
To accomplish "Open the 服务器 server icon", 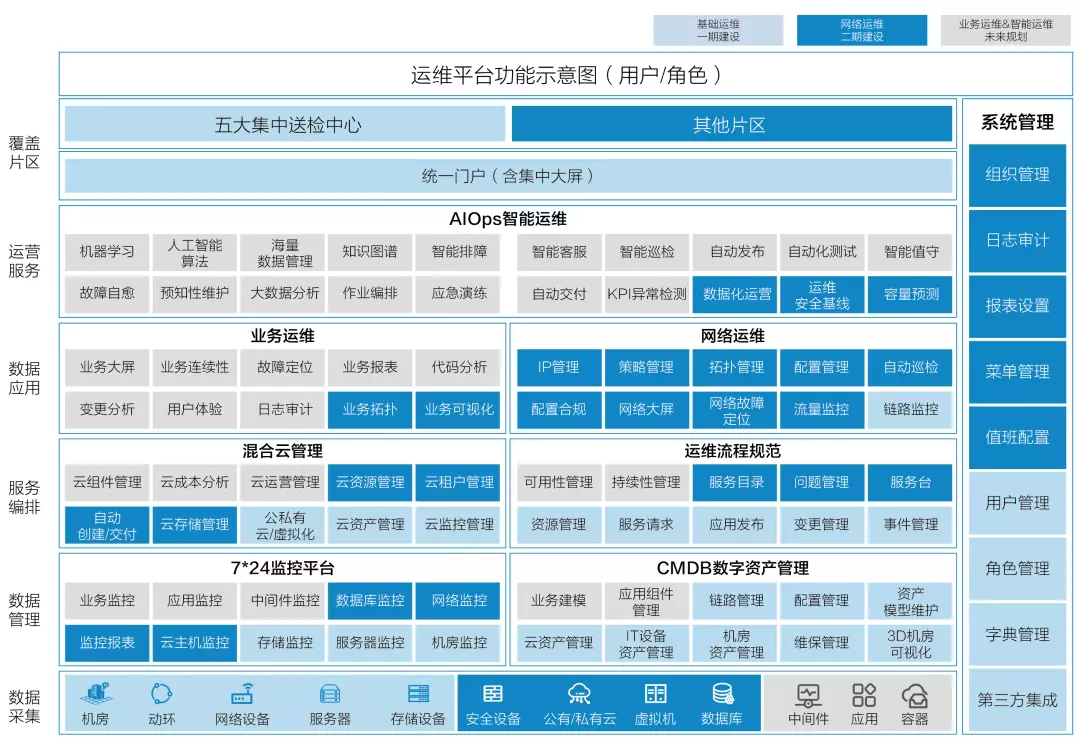I will click(330, 694).
